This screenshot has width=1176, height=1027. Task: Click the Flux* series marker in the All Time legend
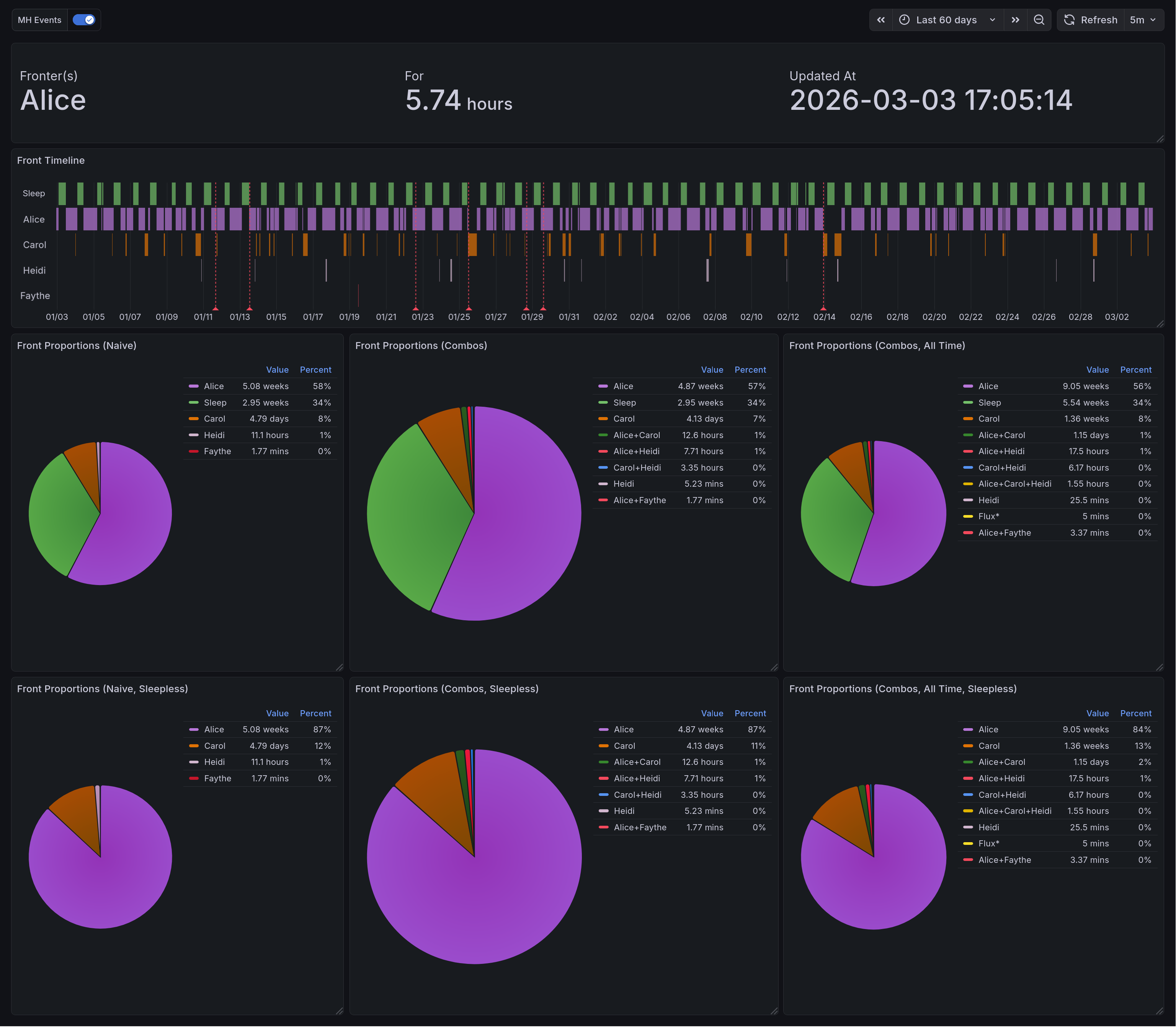[x=969, y=516]
